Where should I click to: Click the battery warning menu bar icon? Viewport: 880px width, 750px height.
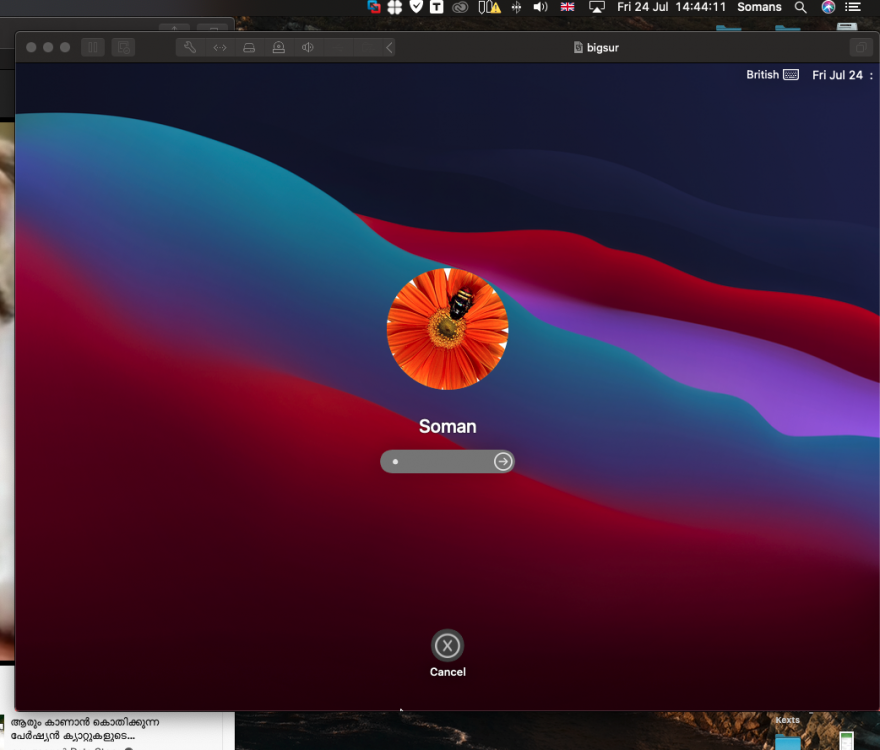(x=489, y=7)
